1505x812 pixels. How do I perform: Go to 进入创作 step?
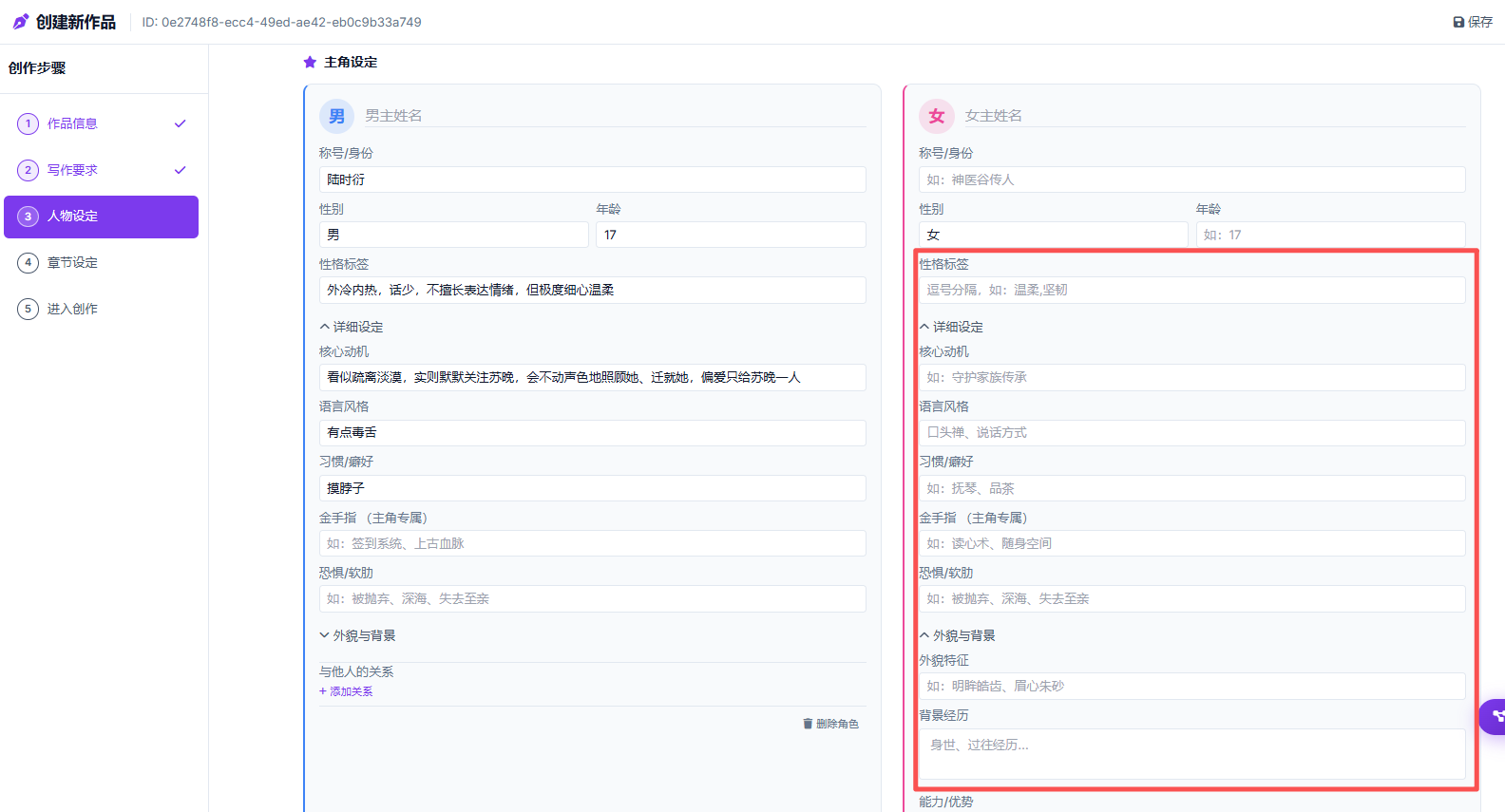point(101,309)
